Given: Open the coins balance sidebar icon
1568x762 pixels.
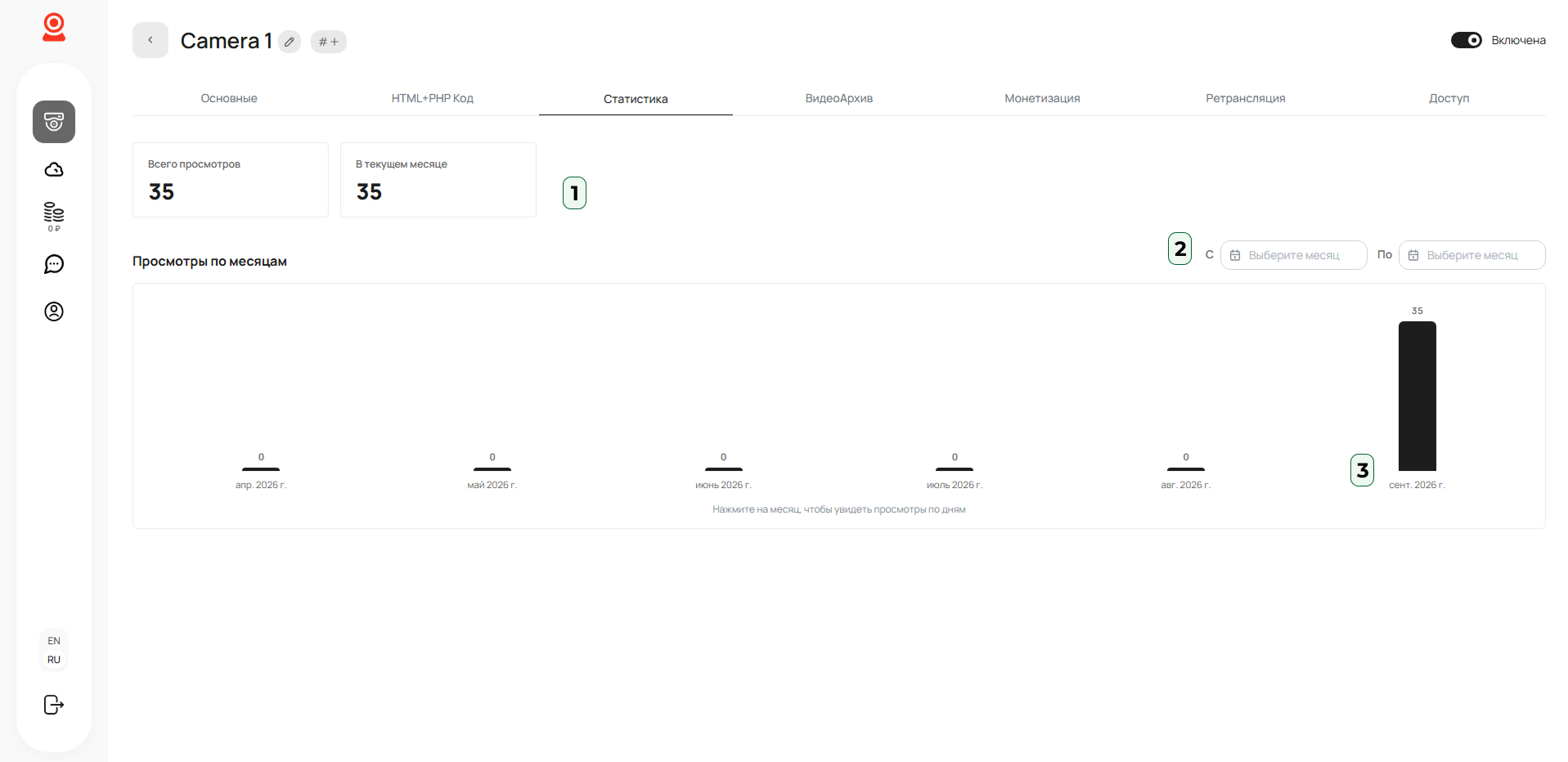Looking at the screenshot, I should pos(54,217).
